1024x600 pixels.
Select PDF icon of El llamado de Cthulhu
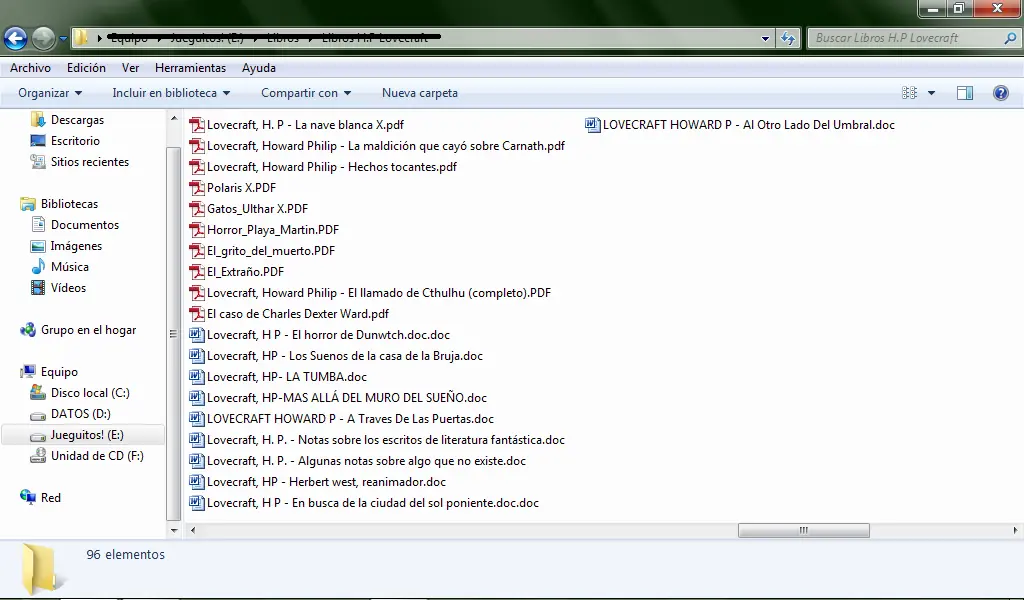(197, 292)
